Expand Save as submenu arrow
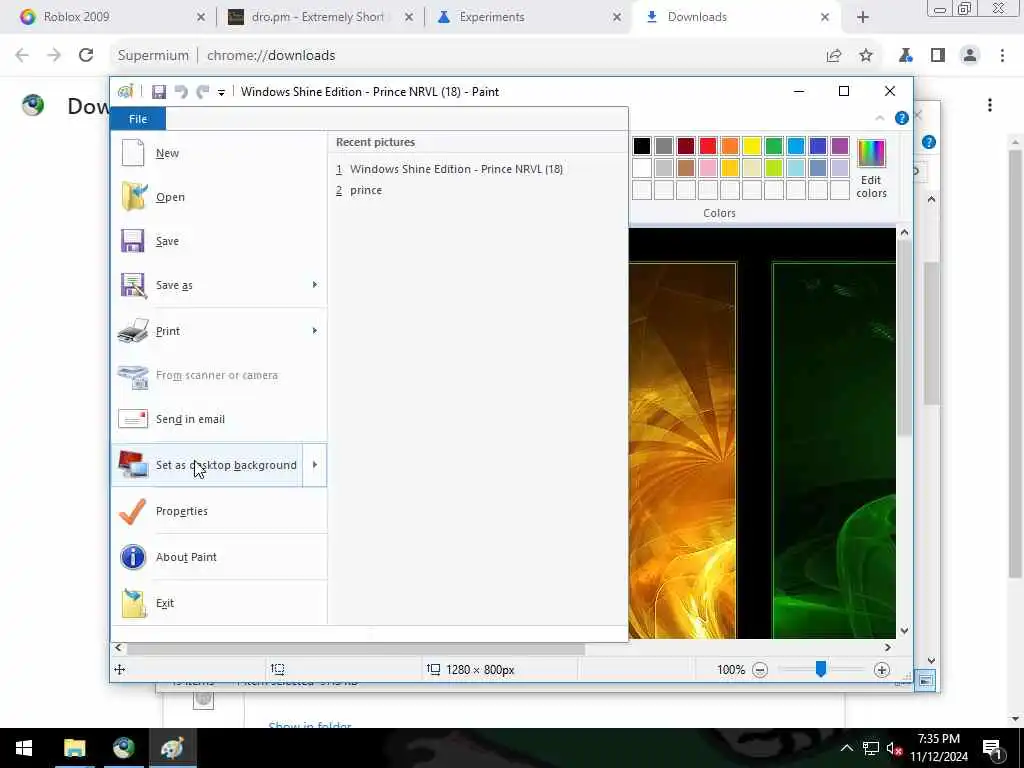The width and height of the screenshot is (1024, 768). pos(315,285)
